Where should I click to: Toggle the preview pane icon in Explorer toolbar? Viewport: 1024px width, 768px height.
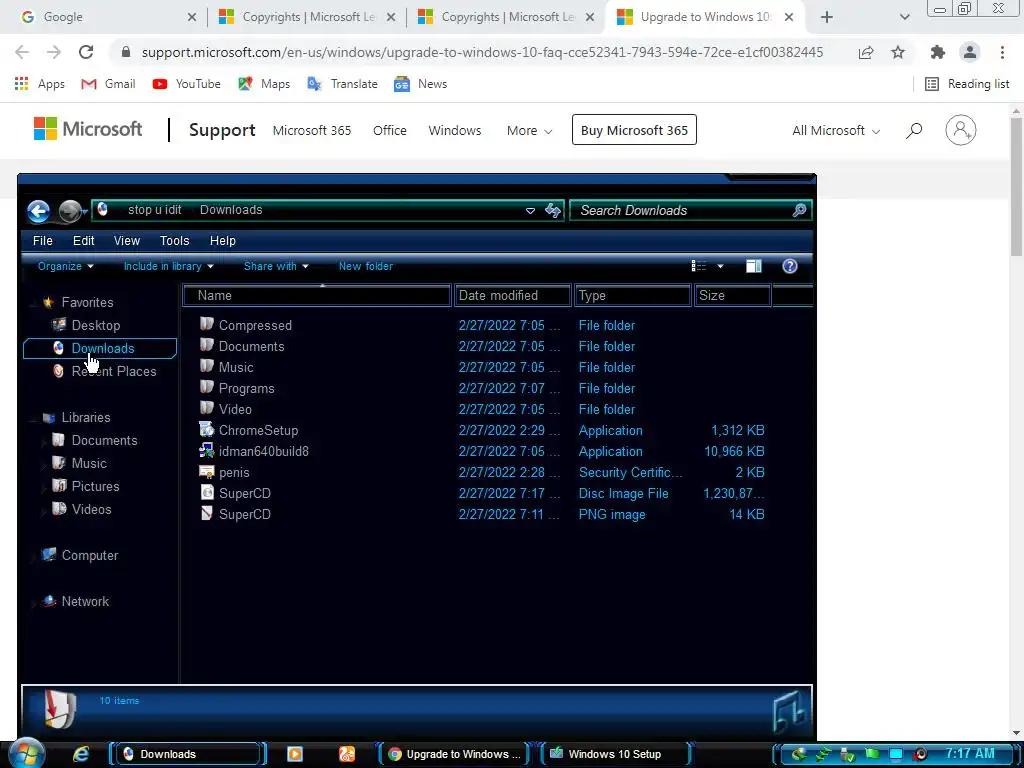[754, 266]
